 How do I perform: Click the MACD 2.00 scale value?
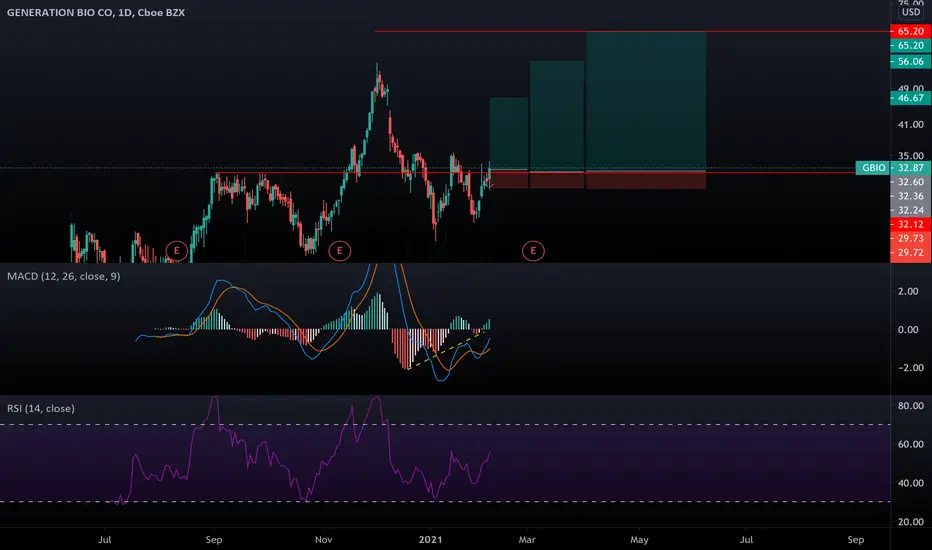tap(908, 291)
